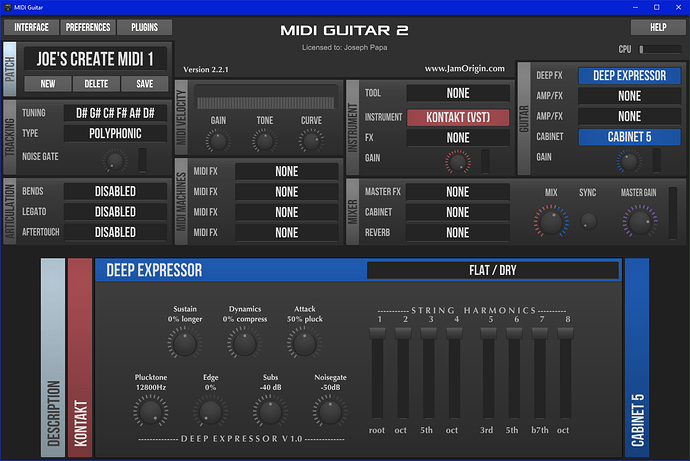Click the MIDI Velocity Curve knob
The height and width of the screenshot is (461, 690).
click(x=311, y=141)
